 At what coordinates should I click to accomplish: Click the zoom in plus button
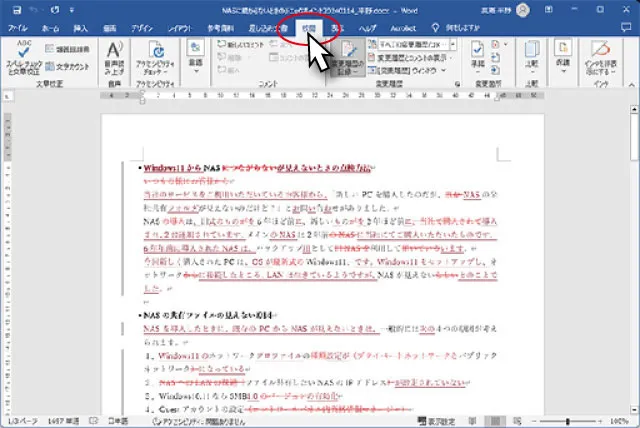coord(600,421)
